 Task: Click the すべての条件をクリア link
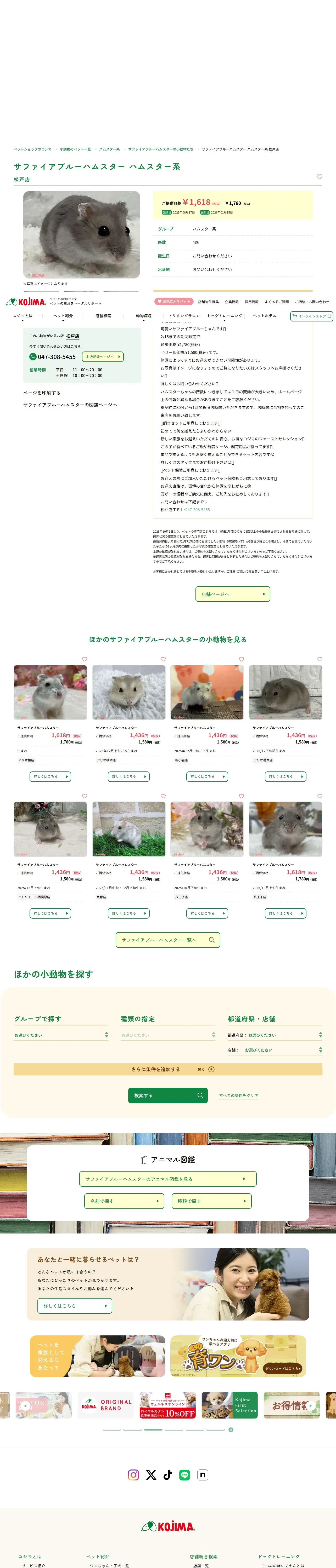pos(238,1095)
